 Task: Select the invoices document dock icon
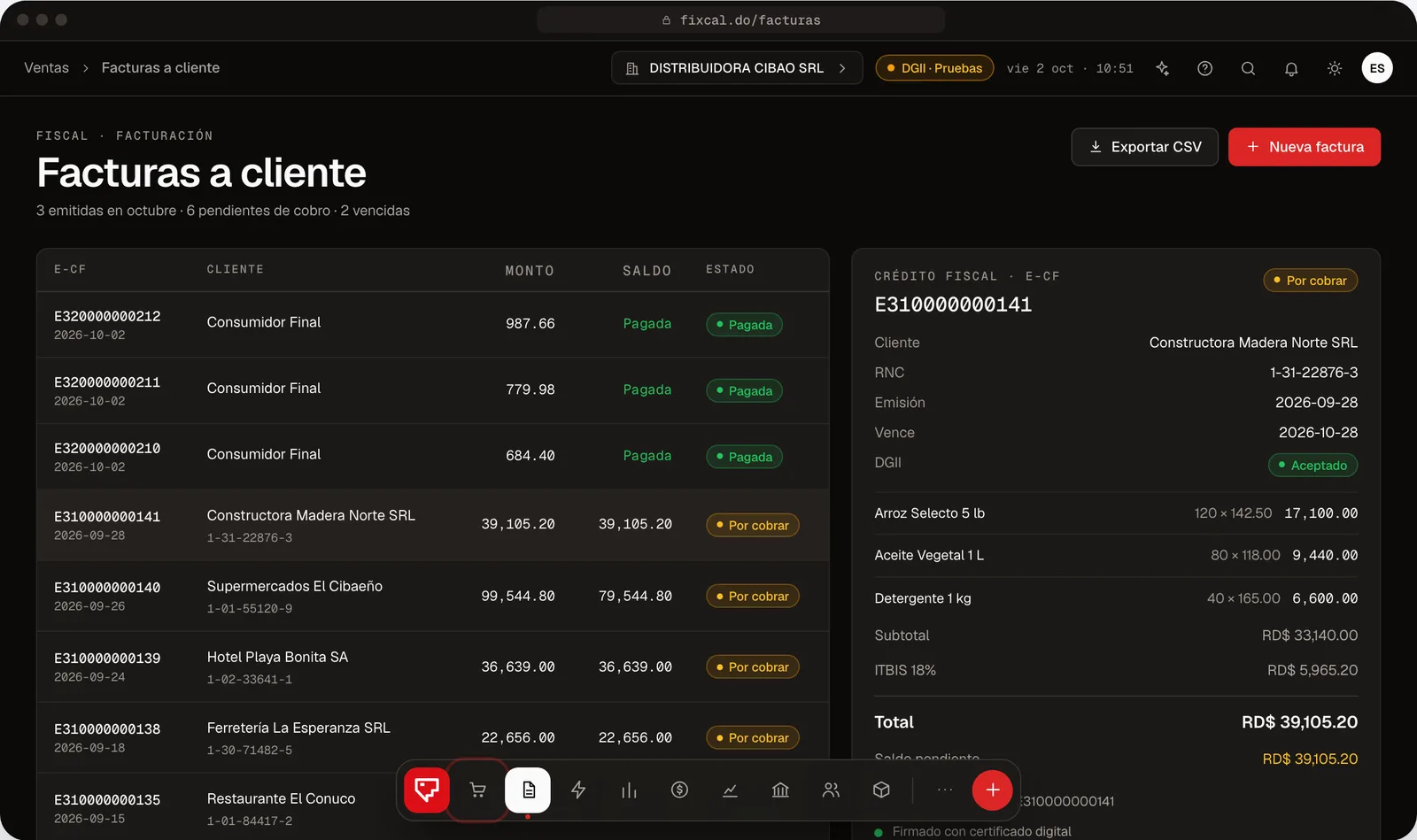tap(528, 790)
